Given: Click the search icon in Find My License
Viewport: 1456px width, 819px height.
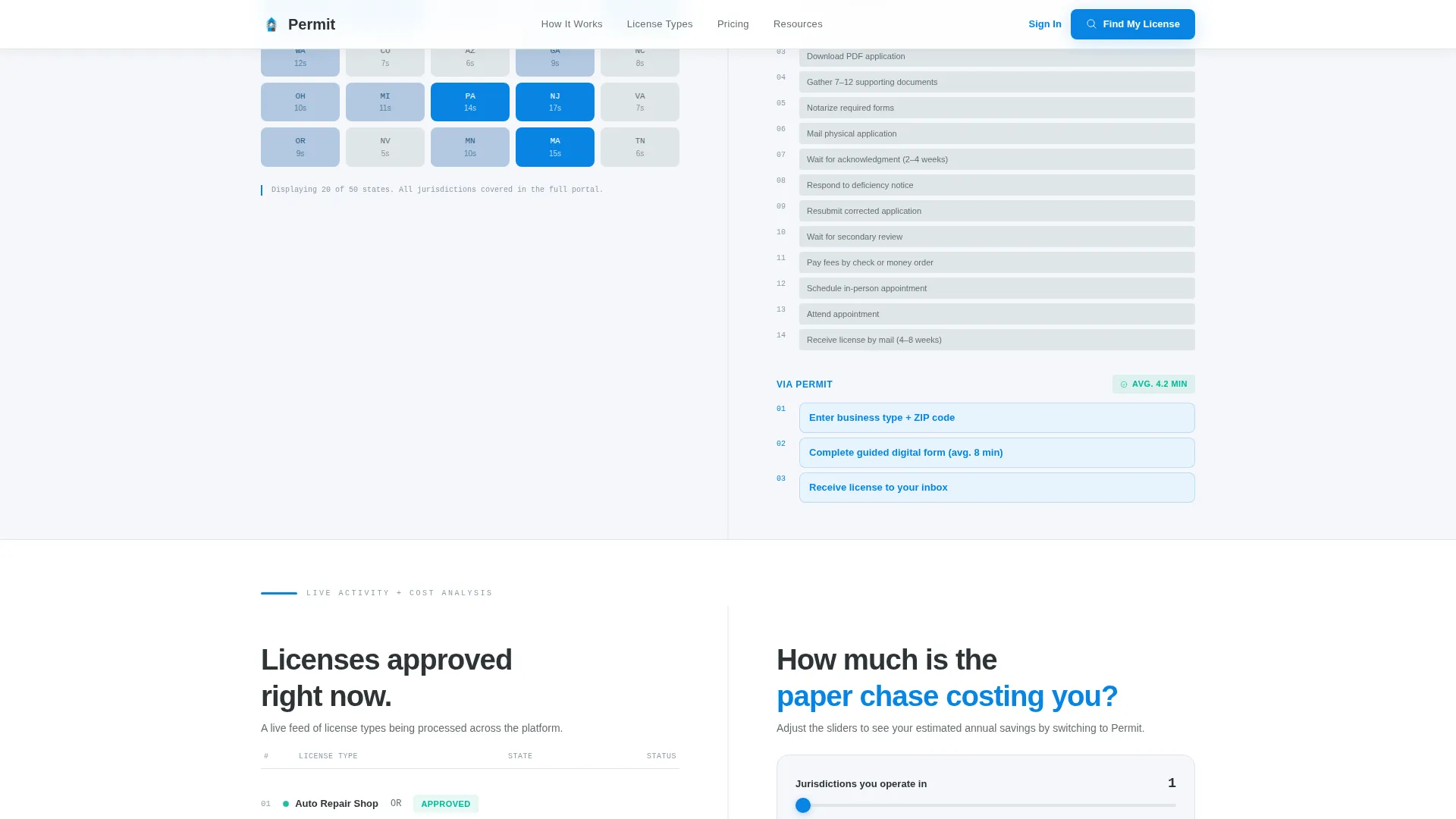Looking at the screenshot, I should [1091, 24].
